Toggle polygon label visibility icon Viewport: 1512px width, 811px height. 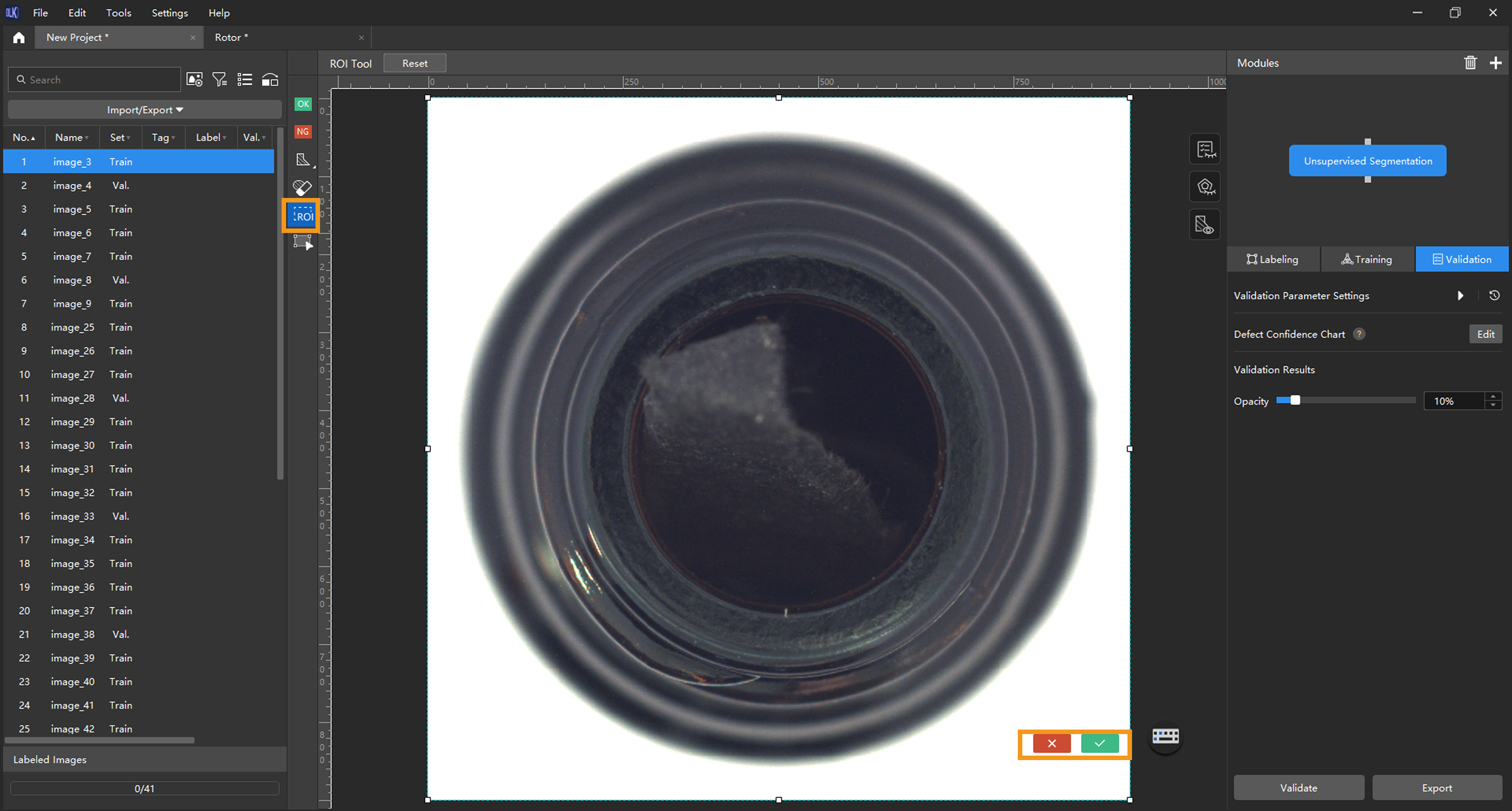1205,187
